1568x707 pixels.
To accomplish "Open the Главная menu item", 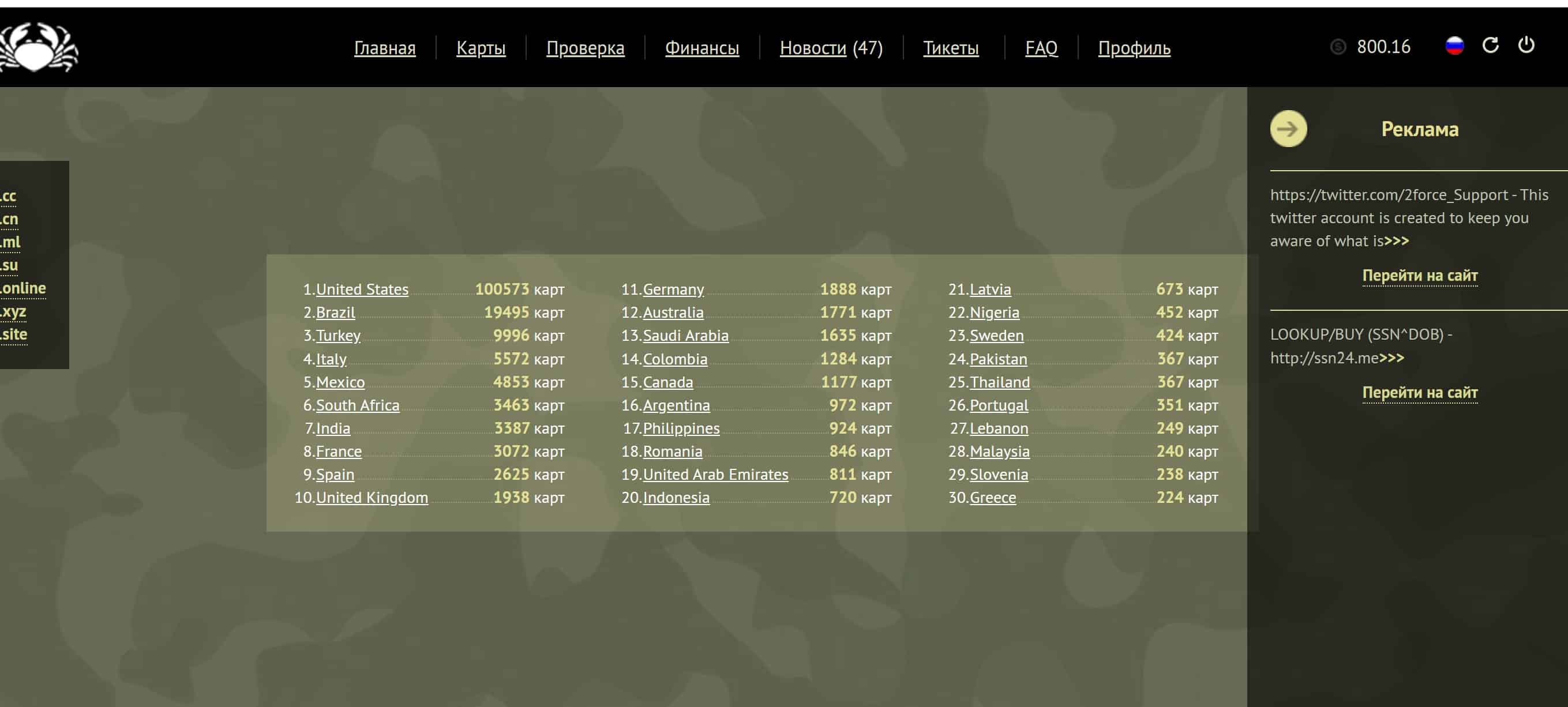I will coord(385,48).
